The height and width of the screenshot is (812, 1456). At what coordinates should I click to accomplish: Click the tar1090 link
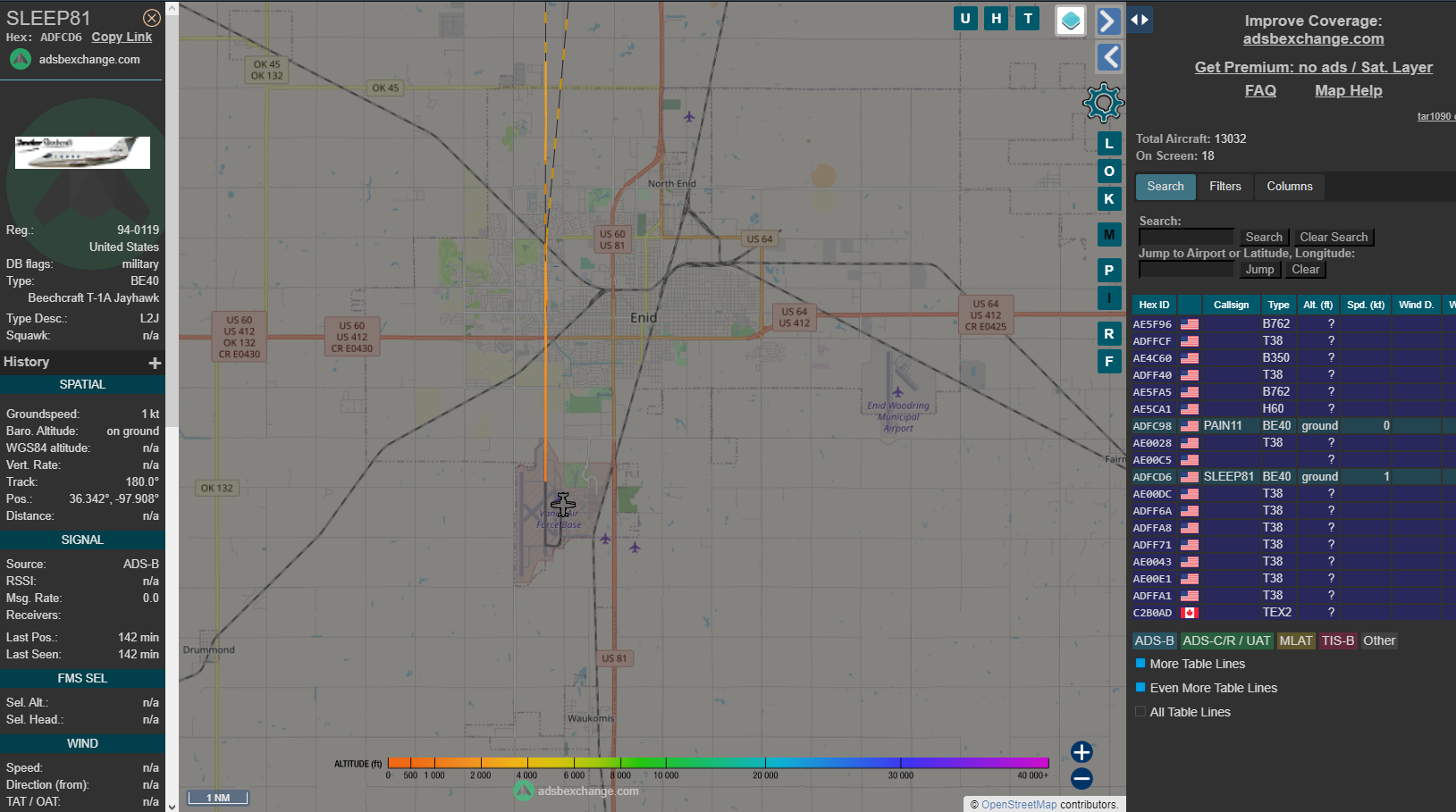tap(1435, 117)
